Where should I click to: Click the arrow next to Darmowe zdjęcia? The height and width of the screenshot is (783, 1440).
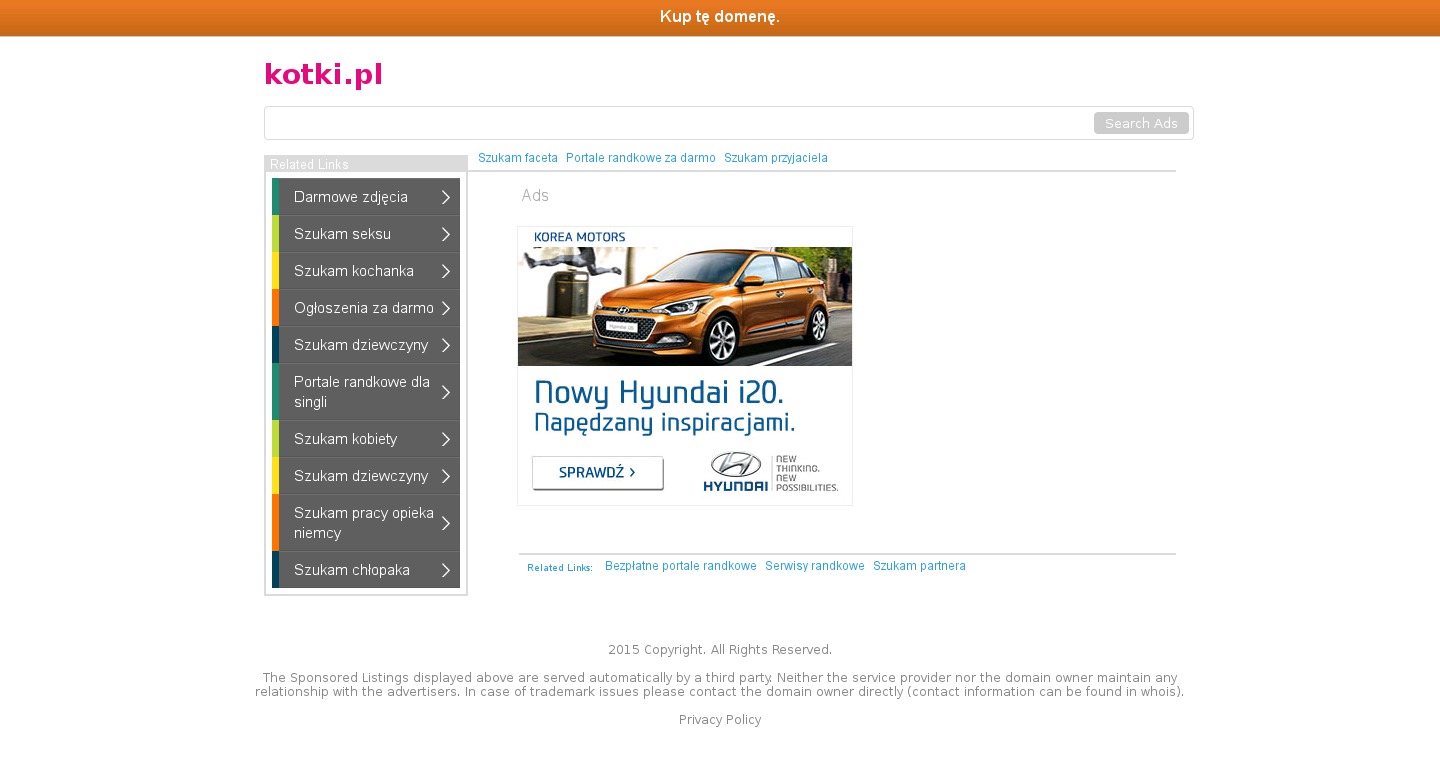click(x=446, y=198)
